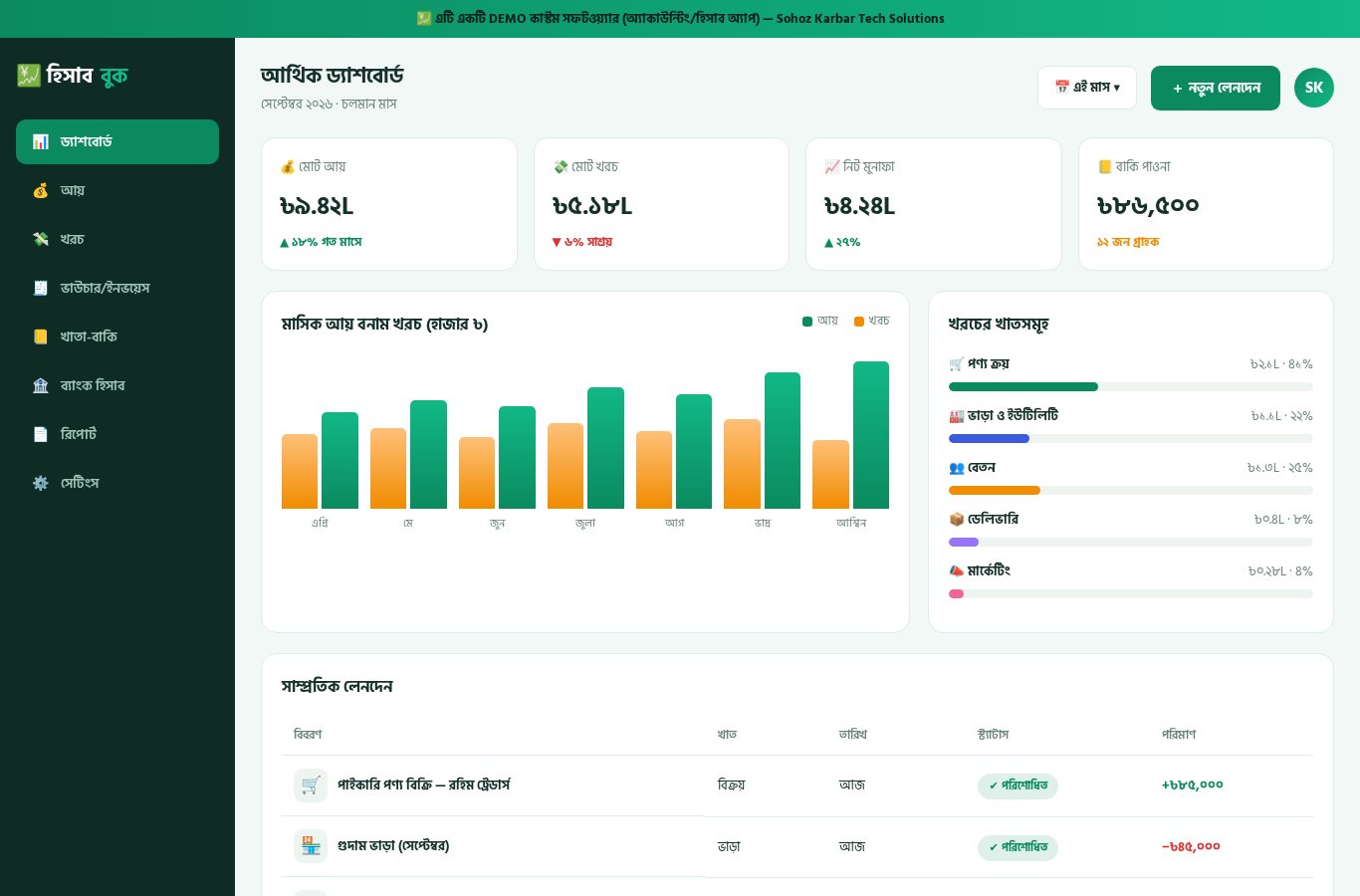Open খাতা-বাকি in the sidebar

pyautogui.click(x=117, y=336)
